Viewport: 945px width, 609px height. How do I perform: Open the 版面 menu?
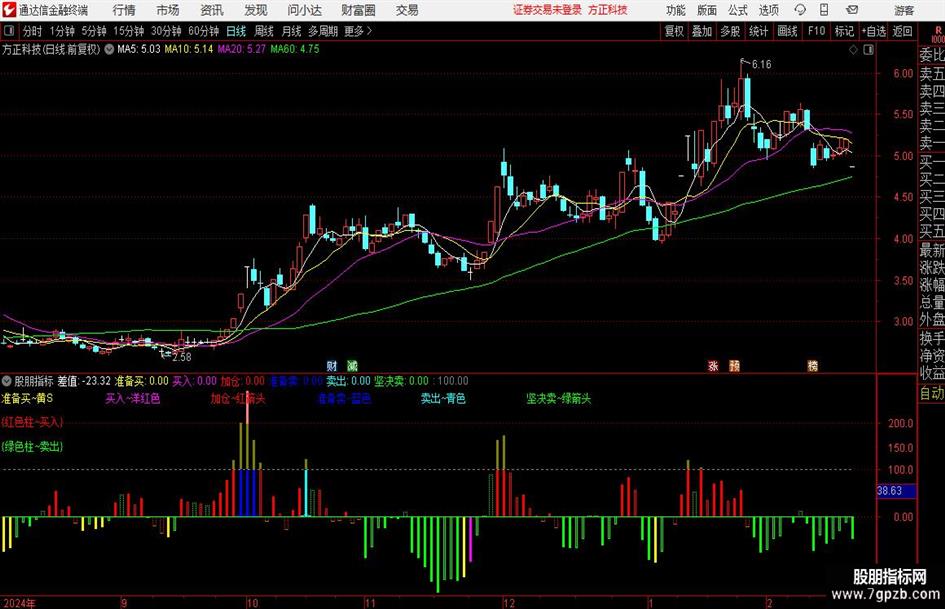(706, 10)
